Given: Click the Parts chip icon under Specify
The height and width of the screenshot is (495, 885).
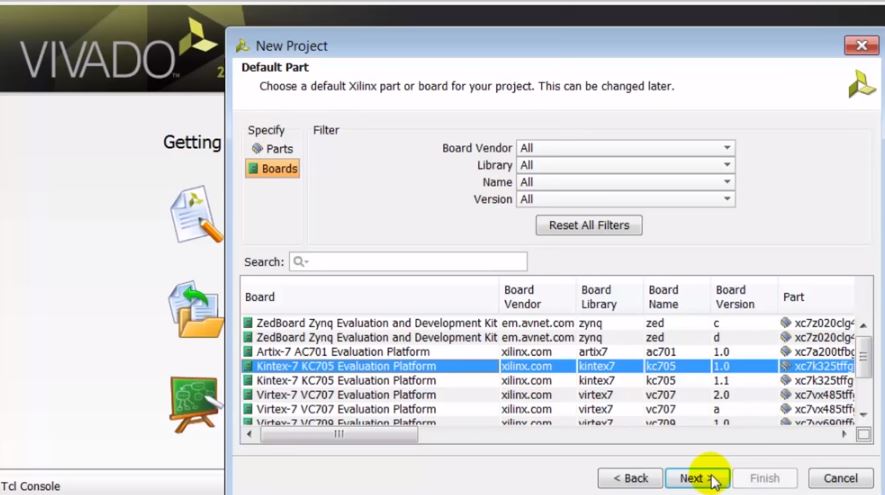Looking at the screenshot, I should [257, 148].
